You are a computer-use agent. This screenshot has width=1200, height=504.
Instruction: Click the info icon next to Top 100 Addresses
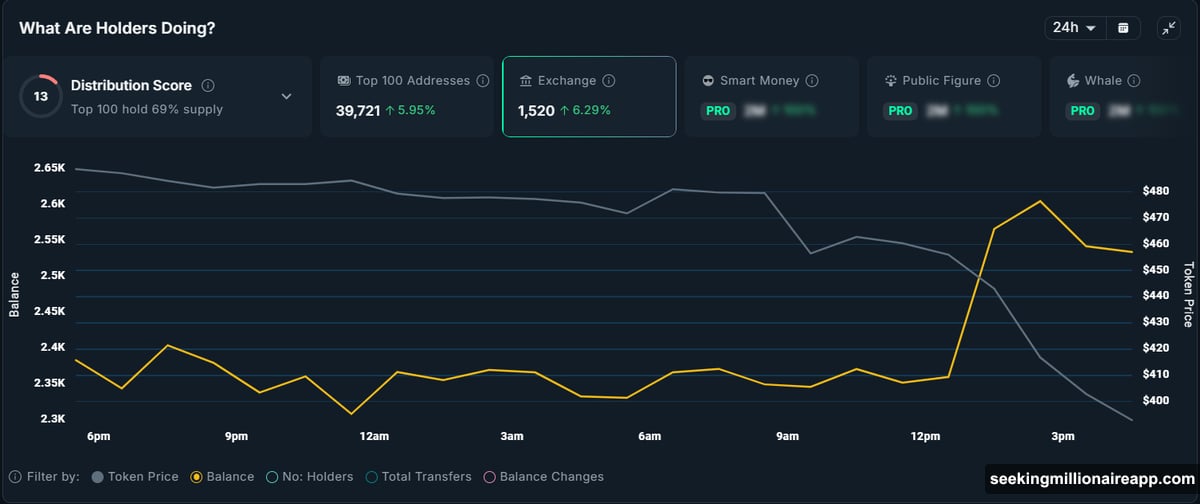483,81
